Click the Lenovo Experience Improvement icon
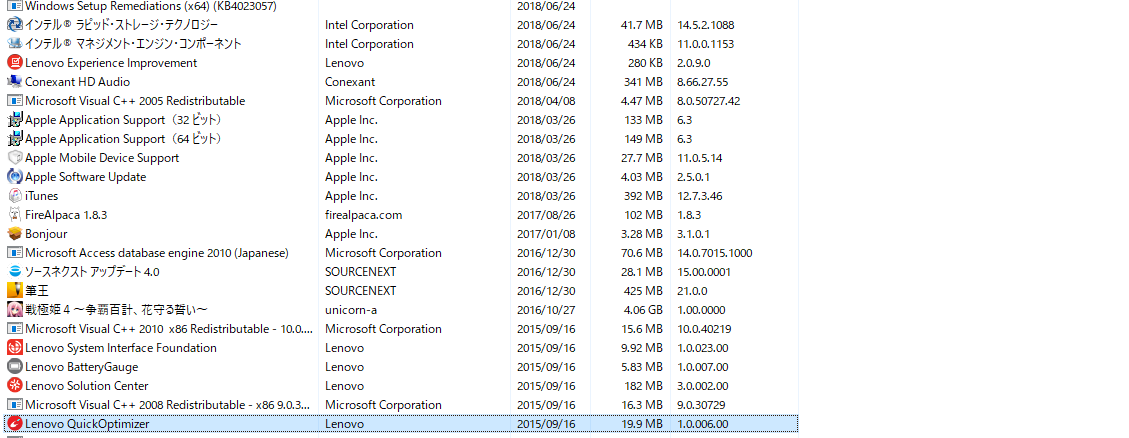Screen dimensions: 1129x438 click(x=14, y=63)
